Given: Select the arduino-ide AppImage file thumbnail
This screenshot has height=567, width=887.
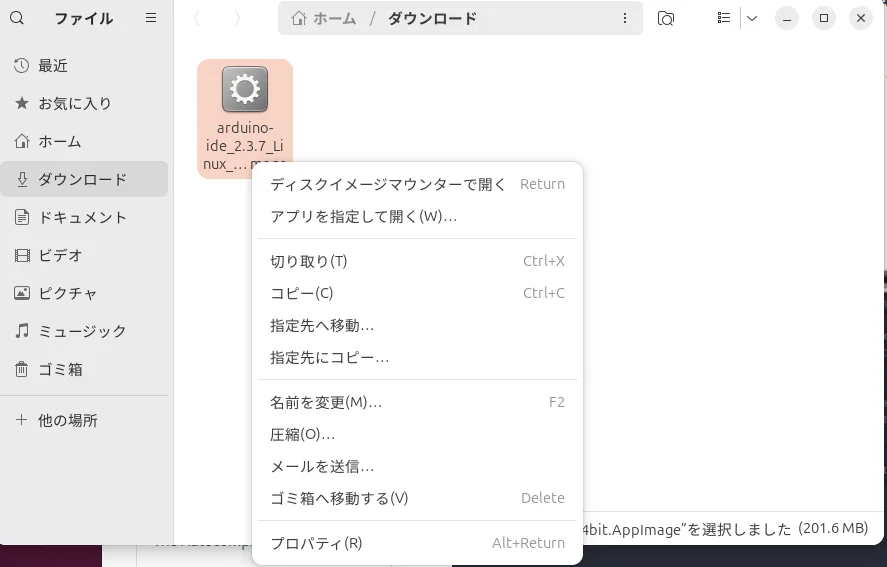Looking at the screenshot, I should click(x=245, y=90).
